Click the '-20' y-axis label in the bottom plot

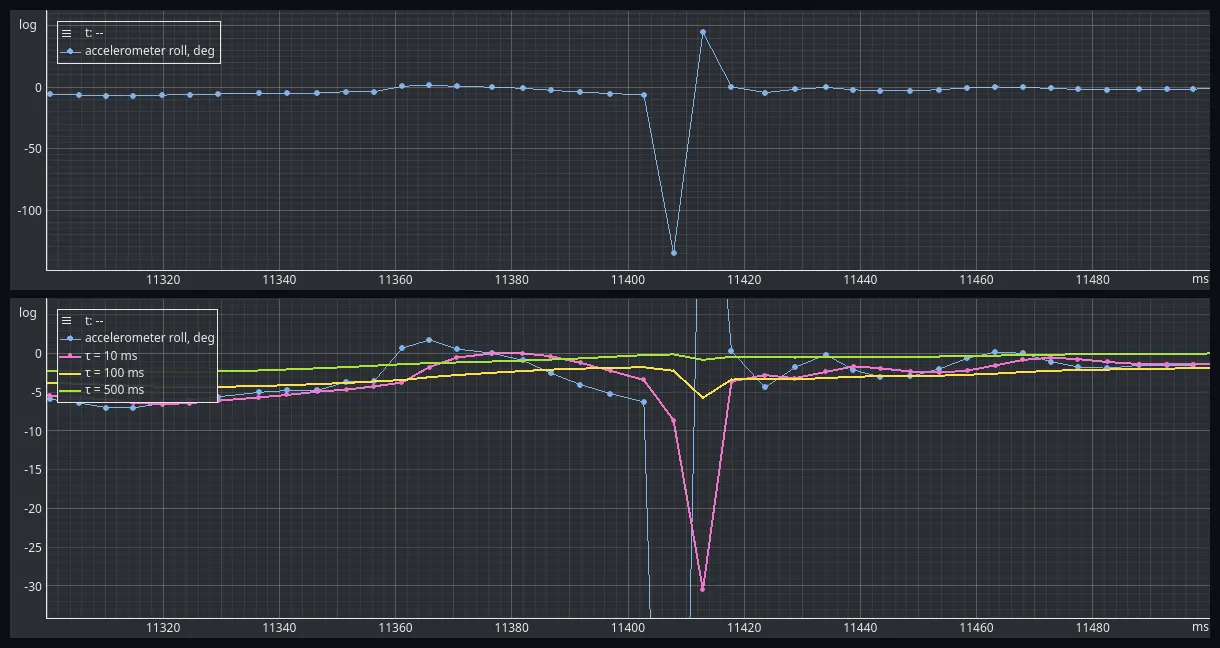[32, 509]
